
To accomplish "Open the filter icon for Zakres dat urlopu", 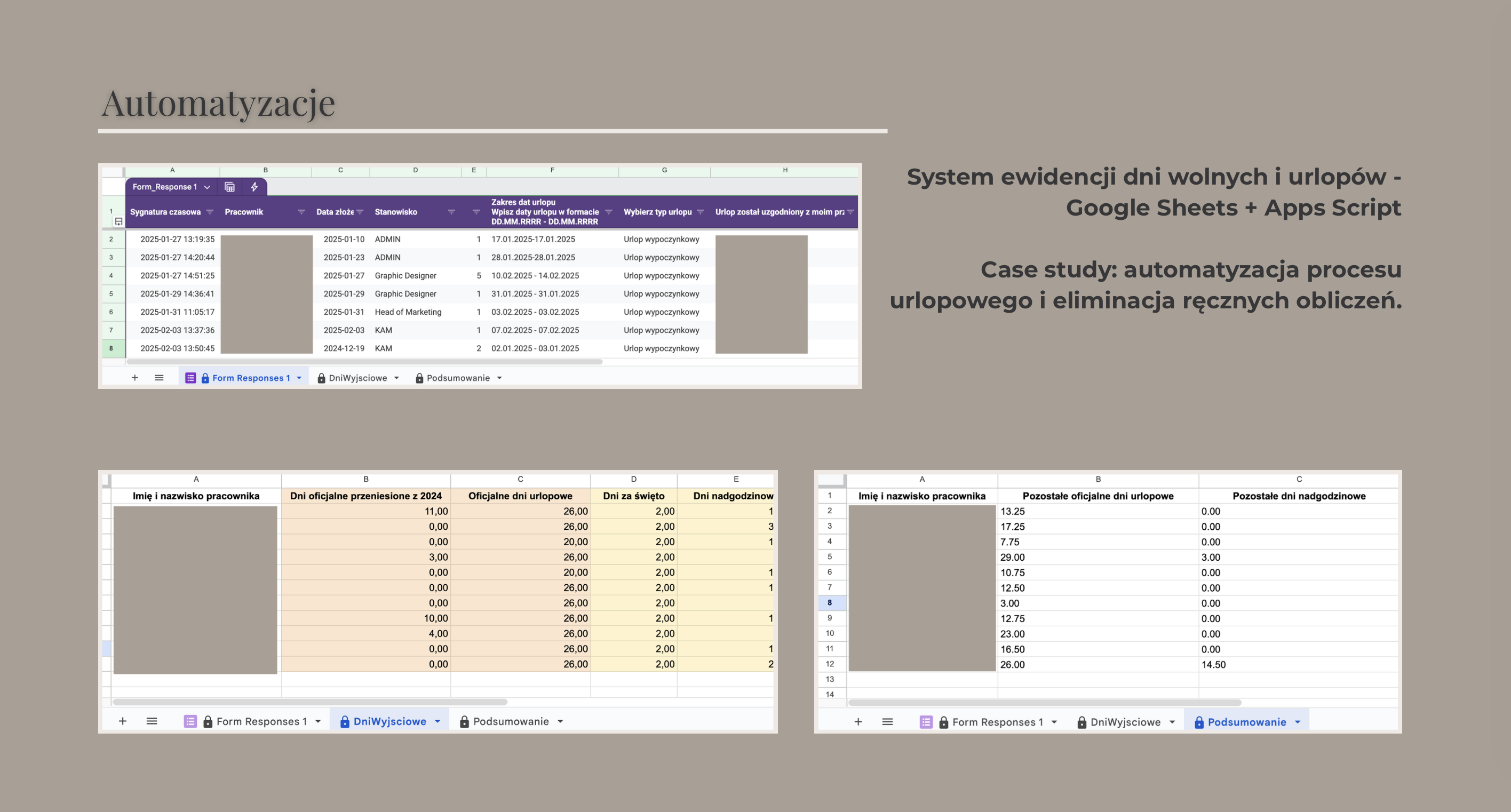I will point(609,212).
